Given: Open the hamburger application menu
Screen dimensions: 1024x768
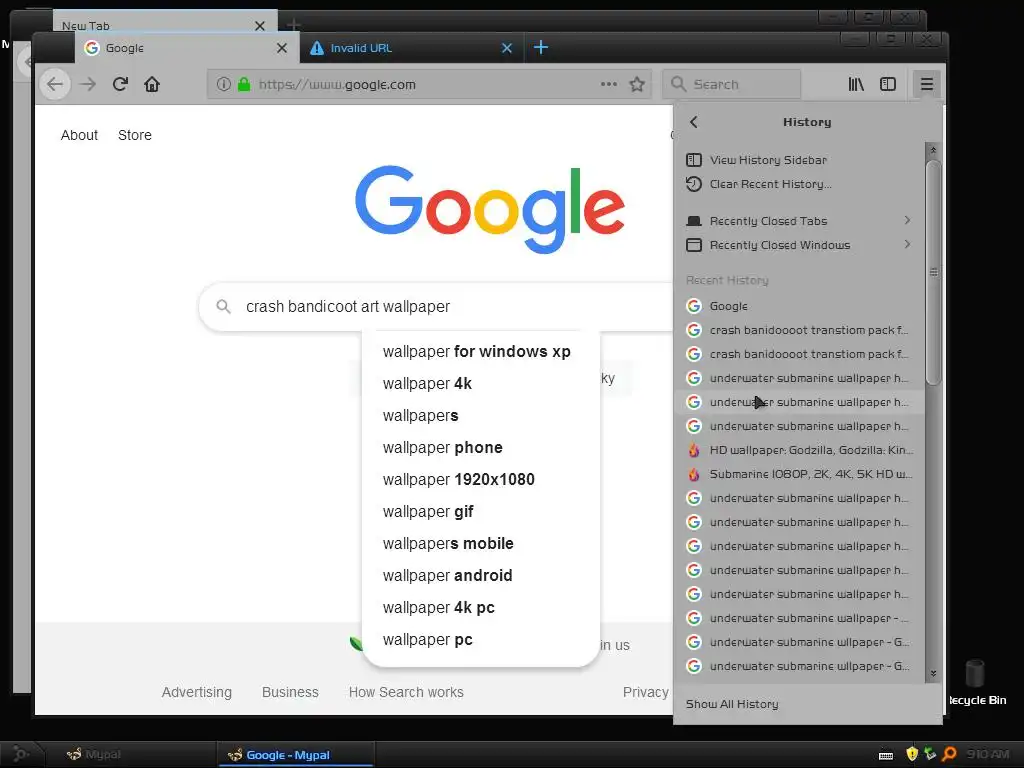Looking at the screenshot, I should tap(927, 84).
